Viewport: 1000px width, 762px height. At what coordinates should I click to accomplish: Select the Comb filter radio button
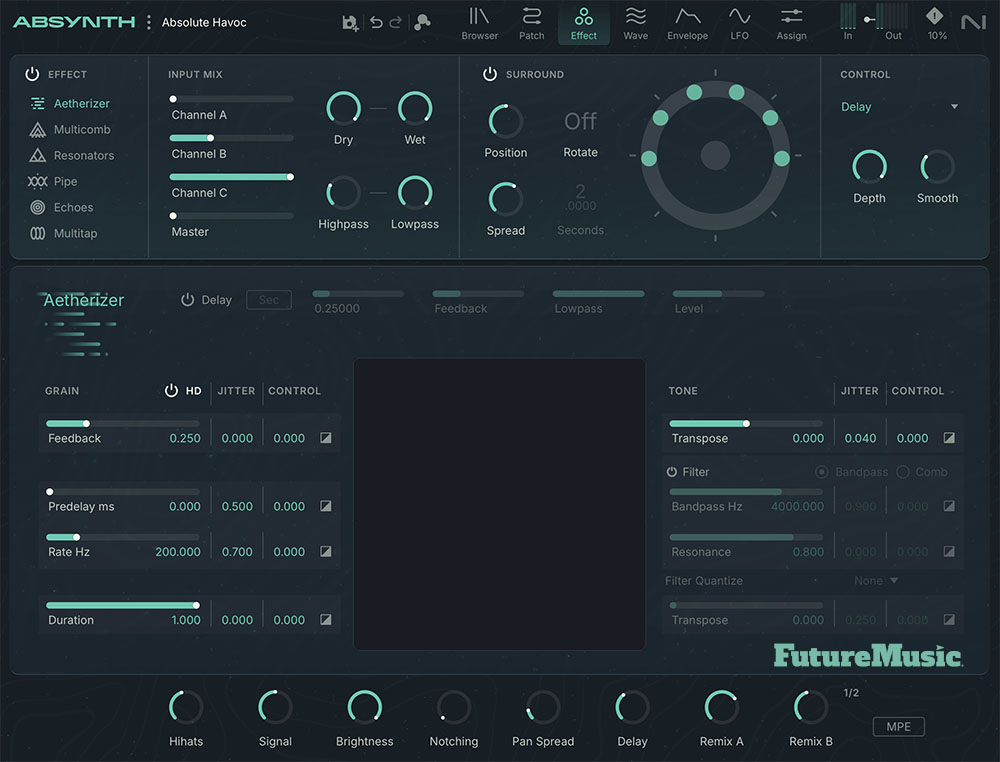click(902, 472)
